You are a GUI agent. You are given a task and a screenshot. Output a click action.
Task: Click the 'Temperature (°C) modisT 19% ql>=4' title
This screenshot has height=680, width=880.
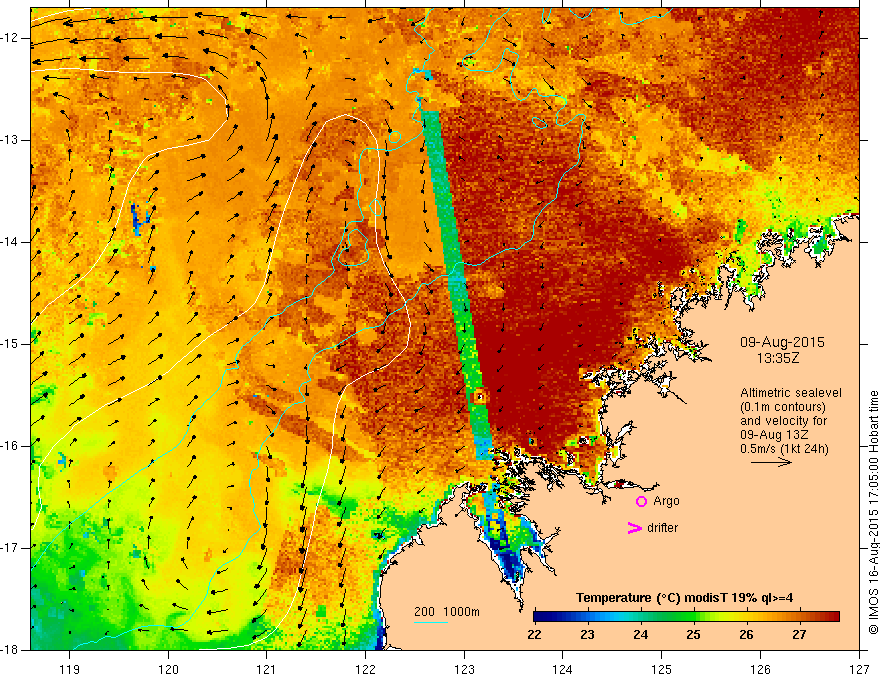coord(684,598)
